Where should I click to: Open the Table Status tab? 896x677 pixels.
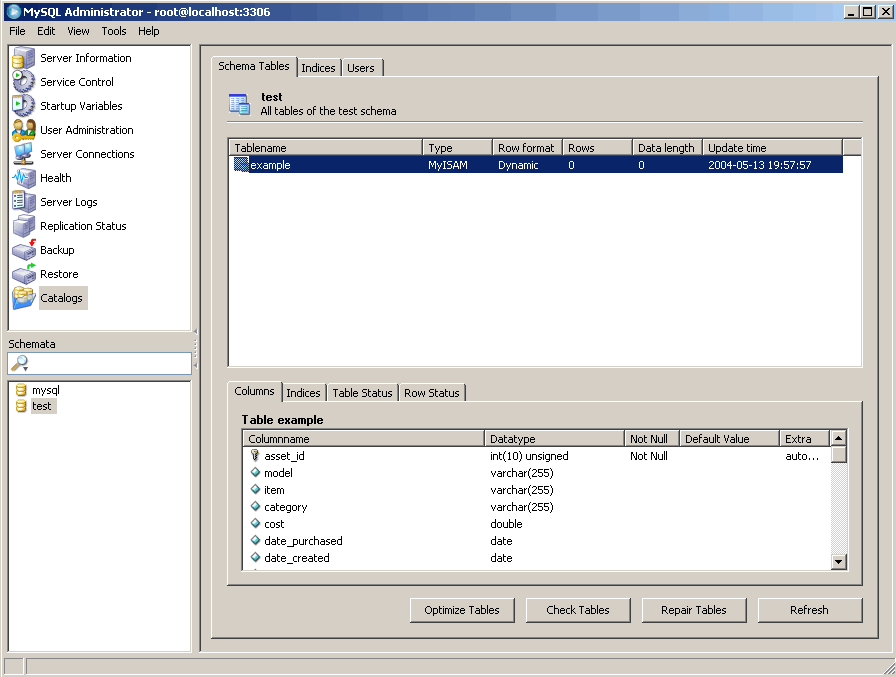(362, 393)
